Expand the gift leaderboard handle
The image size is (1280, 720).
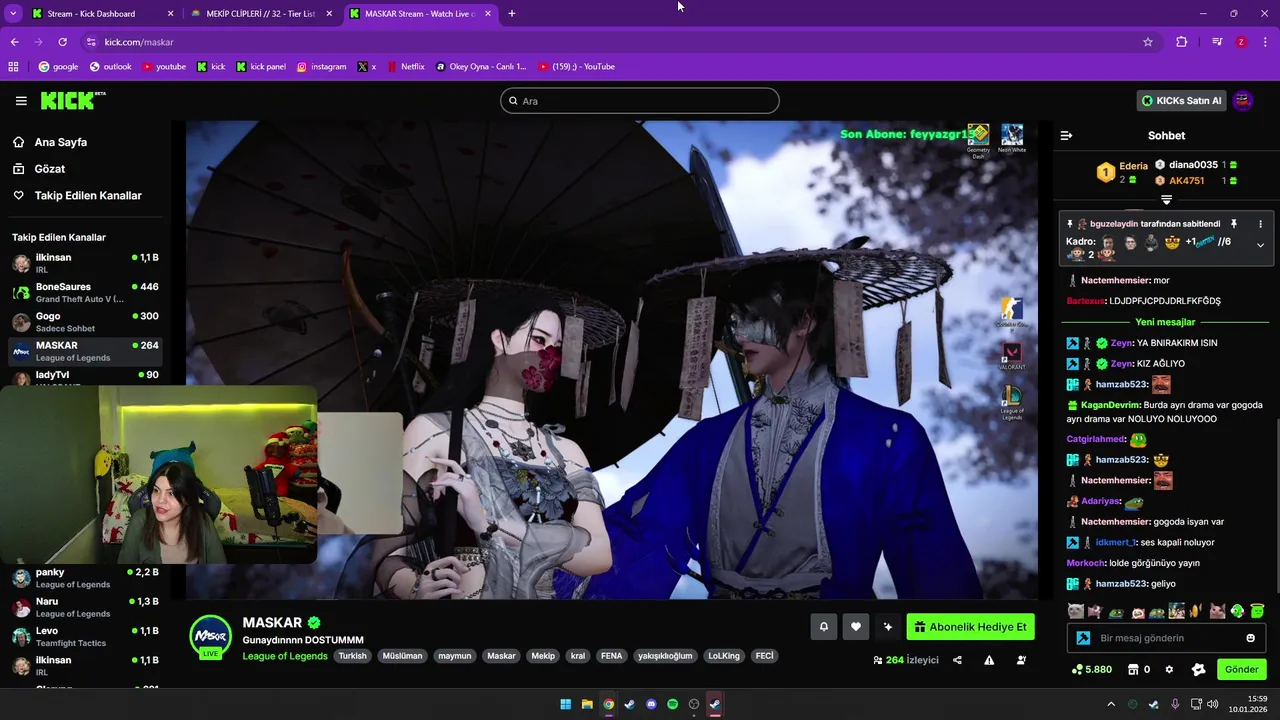(1166, 200)
